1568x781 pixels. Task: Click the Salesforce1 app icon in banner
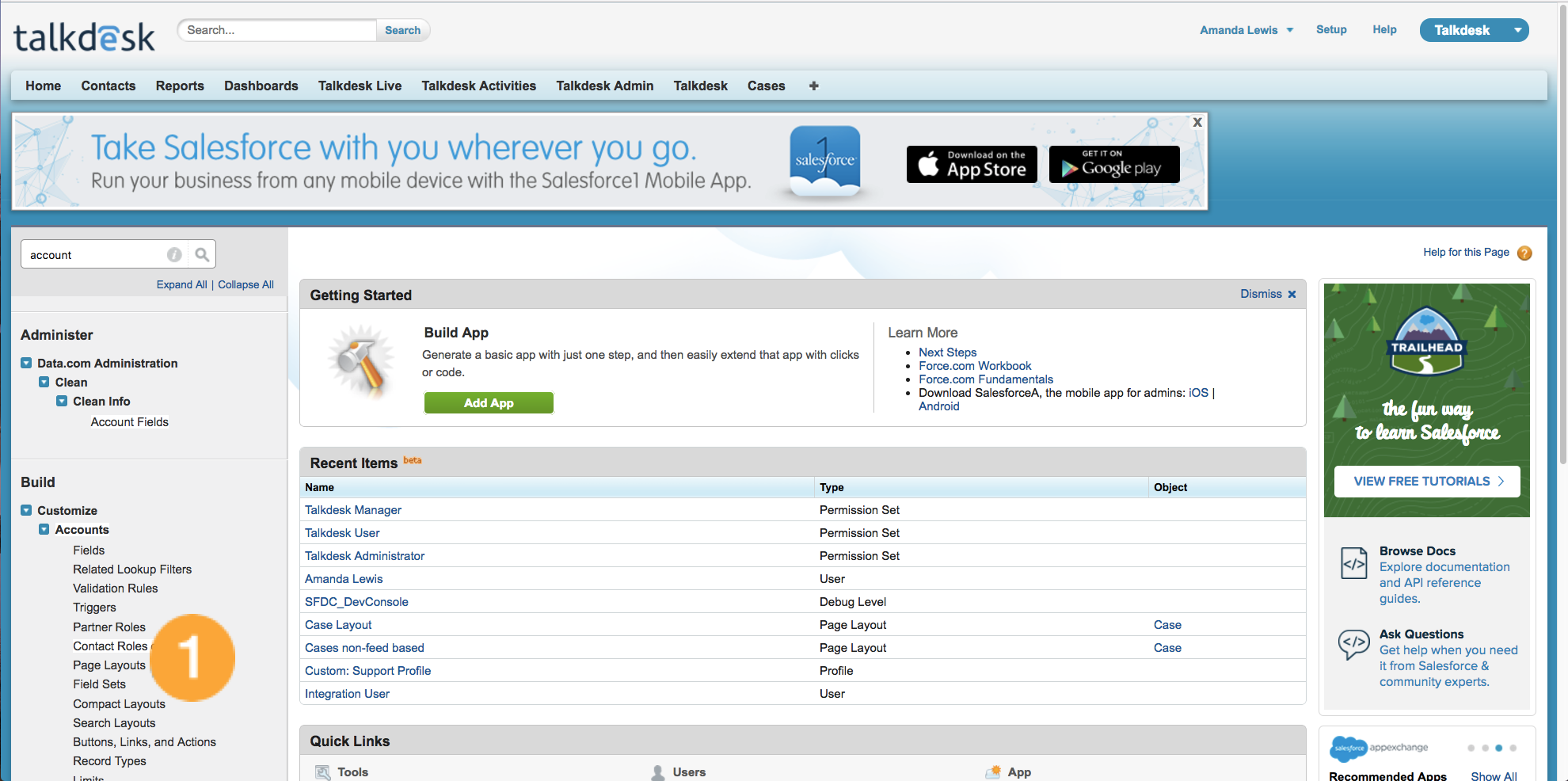coord(825,161)
